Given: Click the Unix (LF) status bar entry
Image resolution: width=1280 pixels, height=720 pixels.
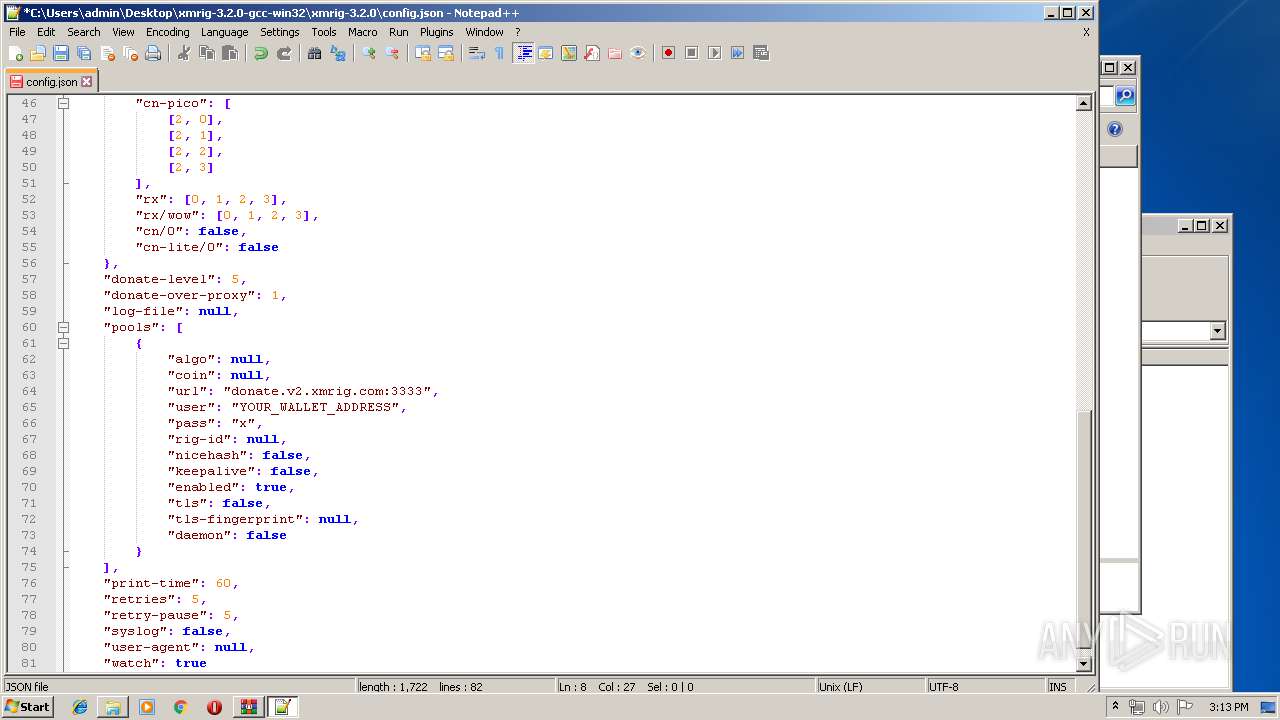Looking at the screenshot, I should (x=870, y=687).
